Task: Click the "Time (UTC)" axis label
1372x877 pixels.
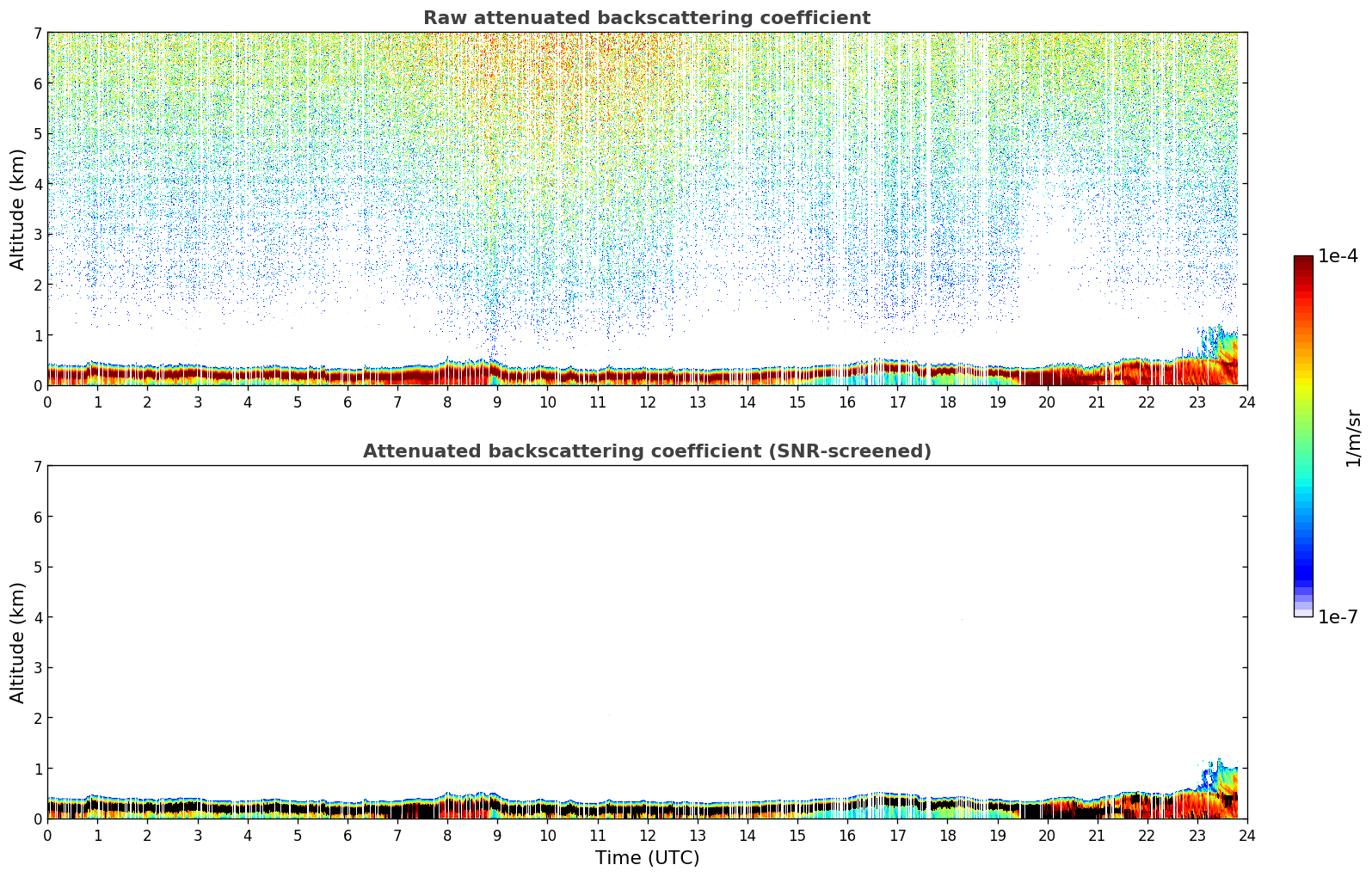Action: (647, 858)
